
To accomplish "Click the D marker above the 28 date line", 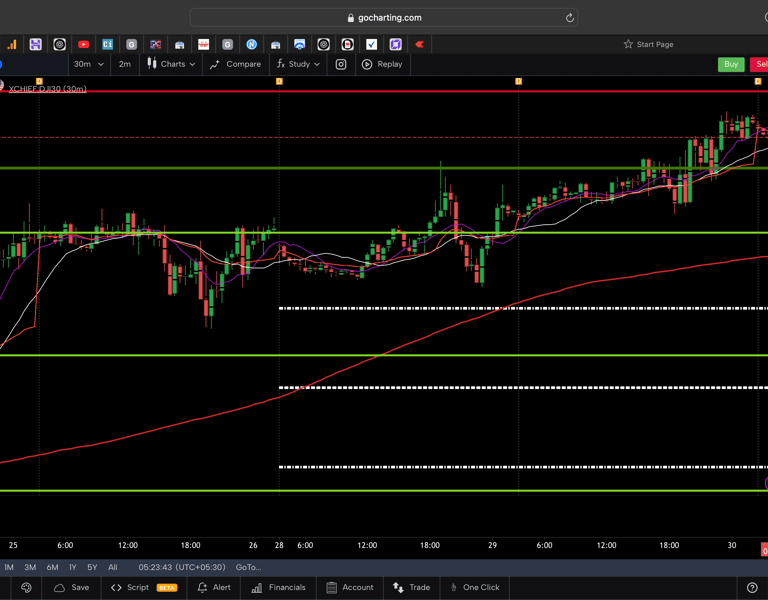I will pos(279,81).
